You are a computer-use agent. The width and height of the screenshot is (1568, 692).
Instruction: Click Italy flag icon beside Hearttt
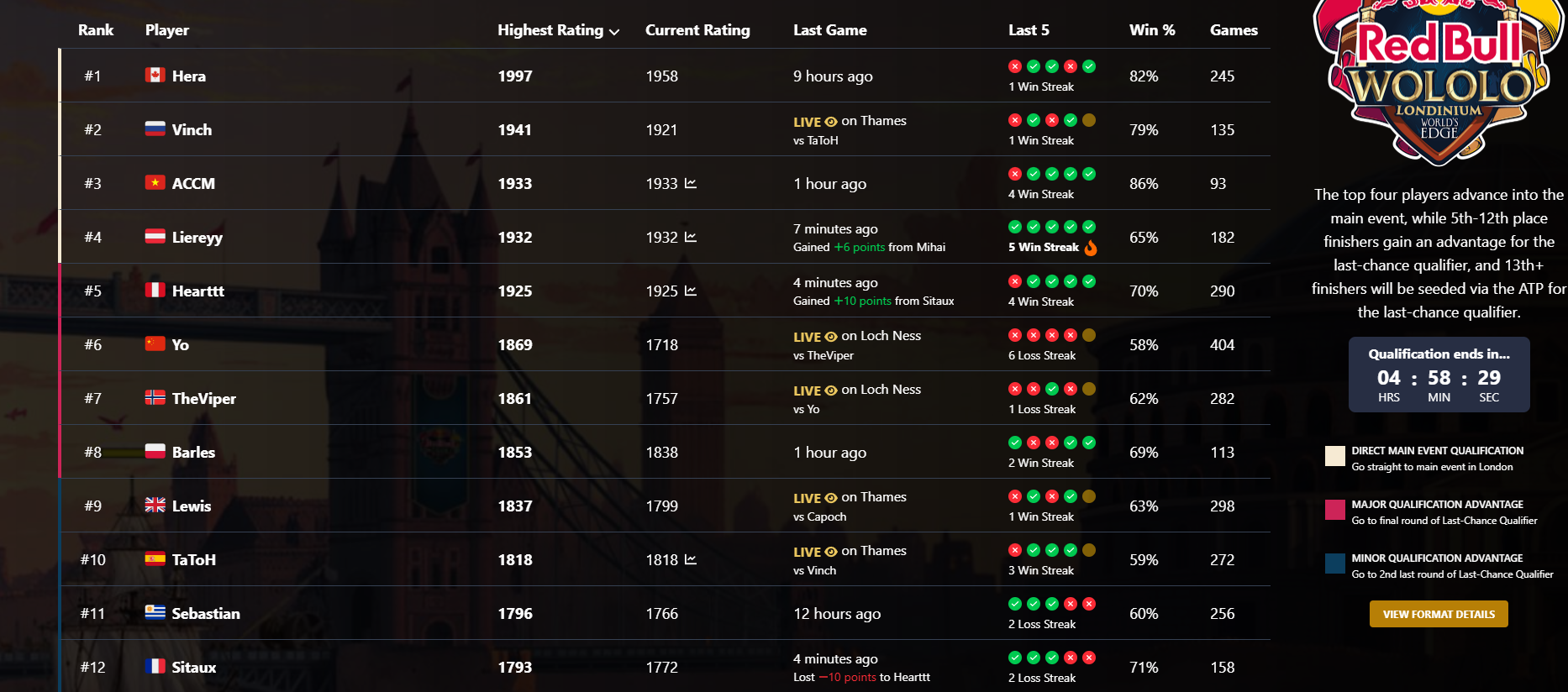155,290
